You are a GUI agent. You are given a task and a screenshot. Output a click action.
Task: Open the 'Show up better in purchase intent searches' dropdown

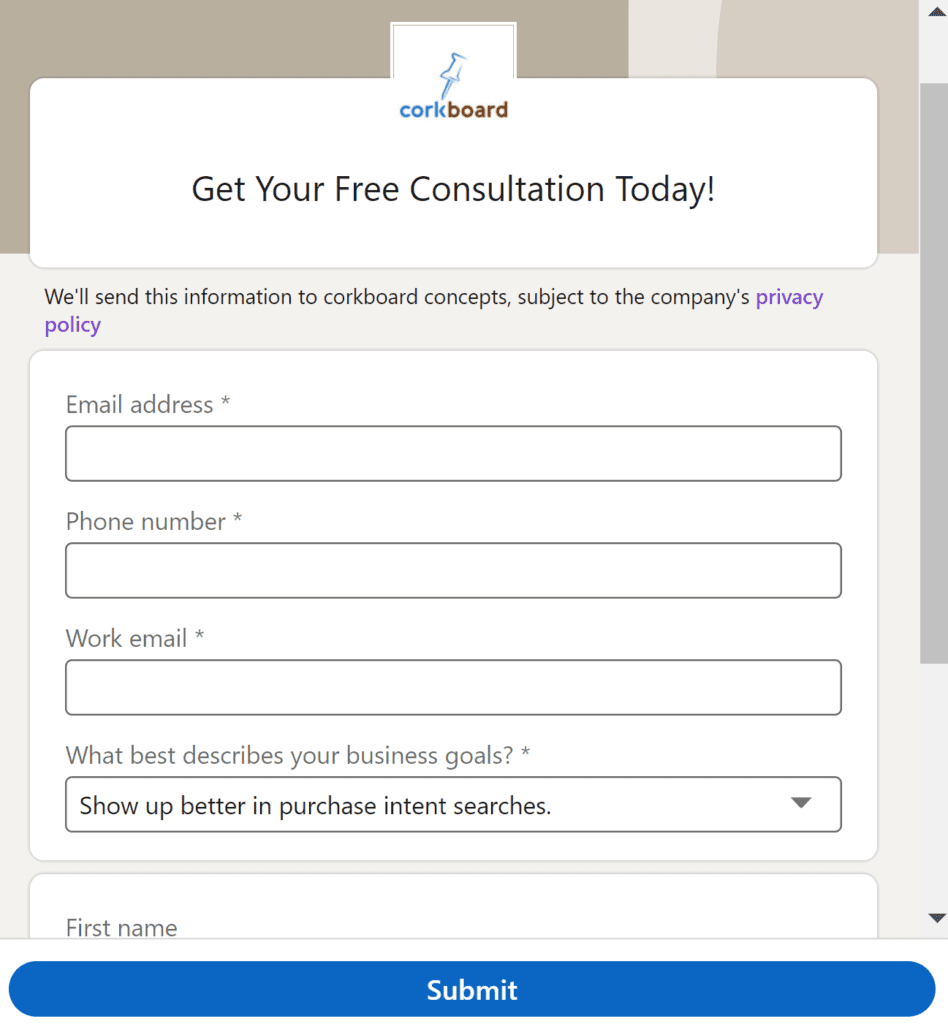430,805
